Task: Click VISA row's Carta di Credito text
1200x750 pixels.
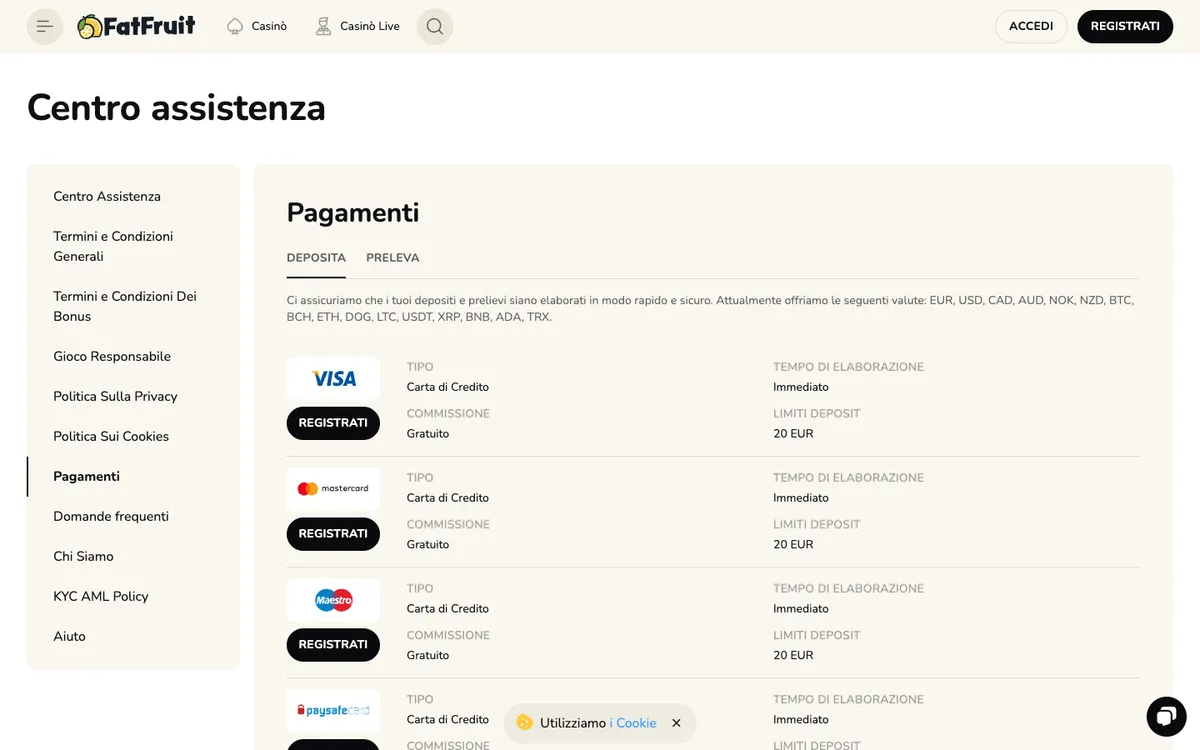Action: pyautogui.click(x=448, y=387)
